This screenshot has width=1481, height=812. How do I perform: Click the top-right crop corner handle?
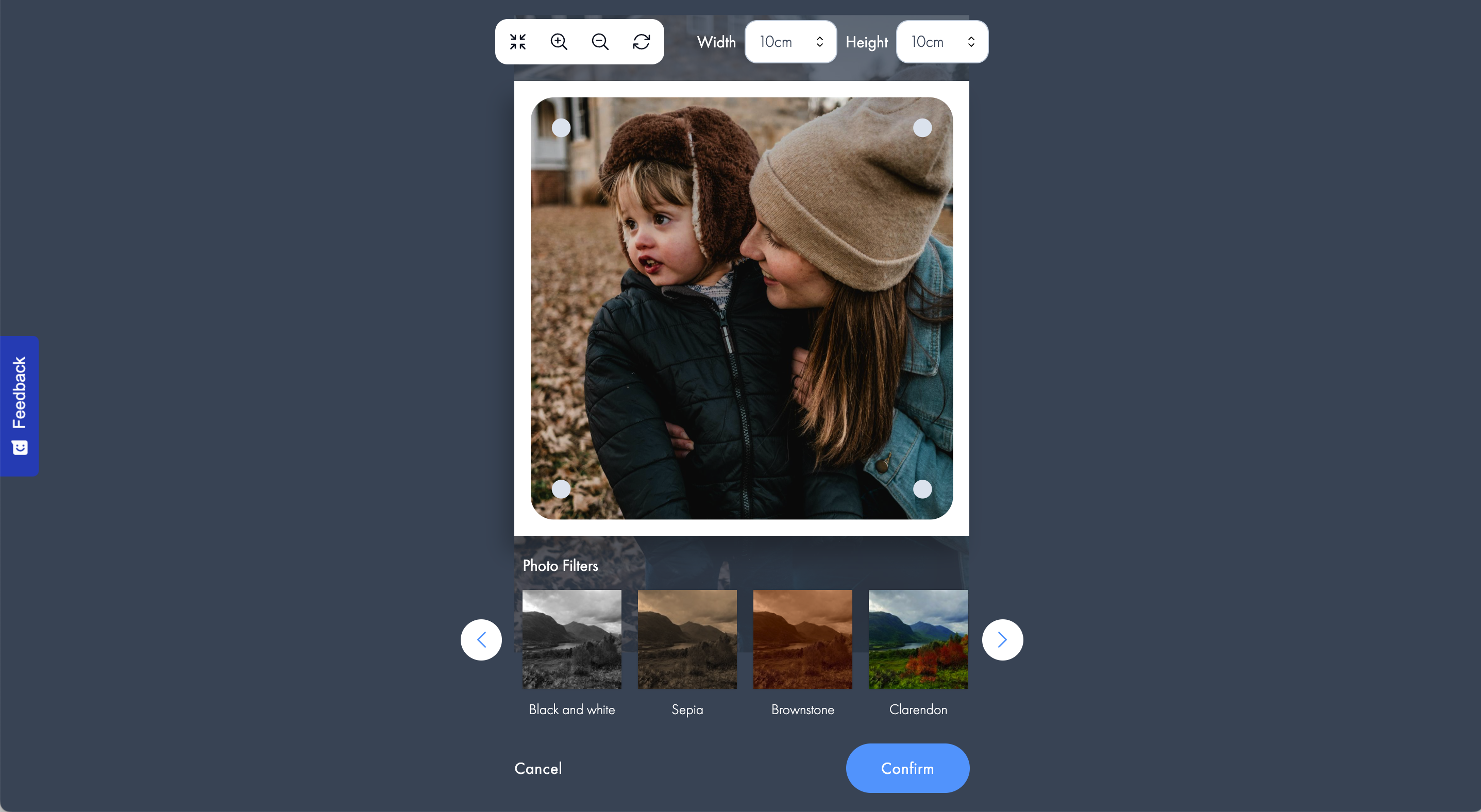922,128
